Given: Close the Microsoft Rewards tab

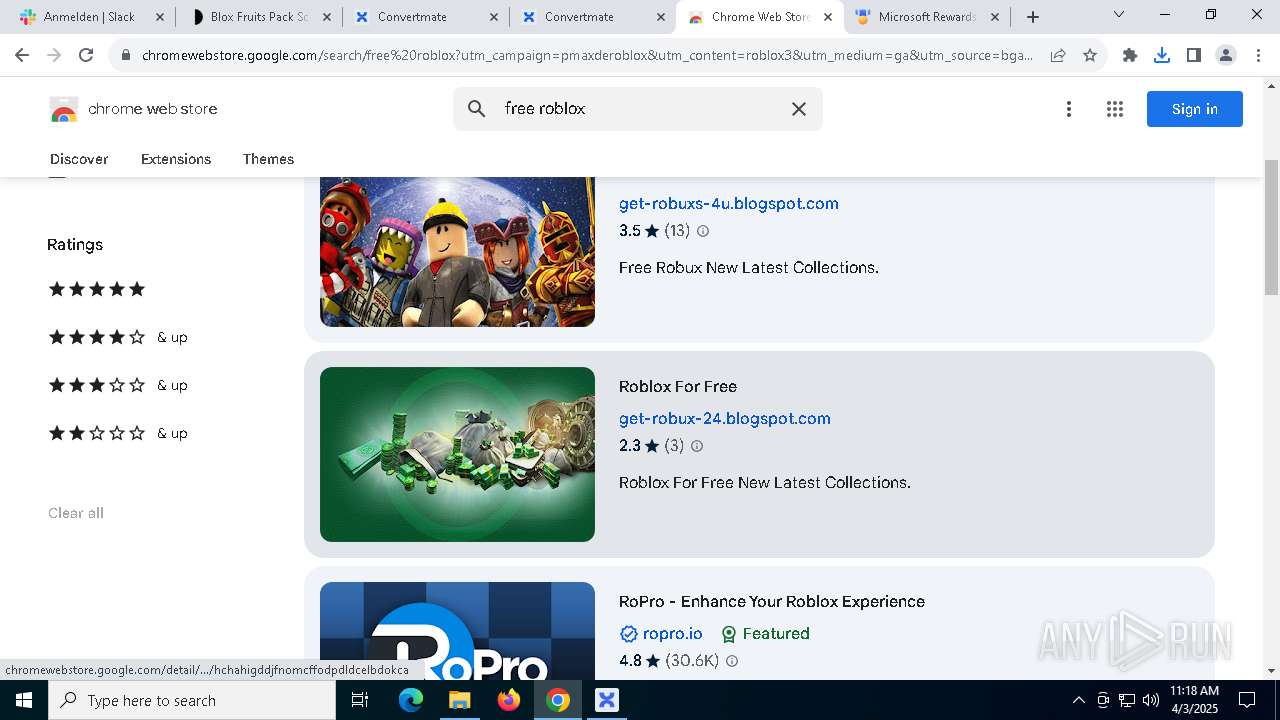Looking at the screenshot, I should 995,17.
